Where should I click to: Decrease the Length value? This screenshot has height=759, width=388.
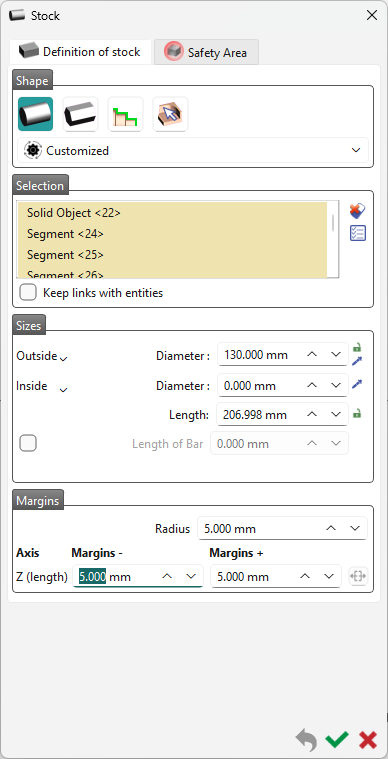point(336,414)
